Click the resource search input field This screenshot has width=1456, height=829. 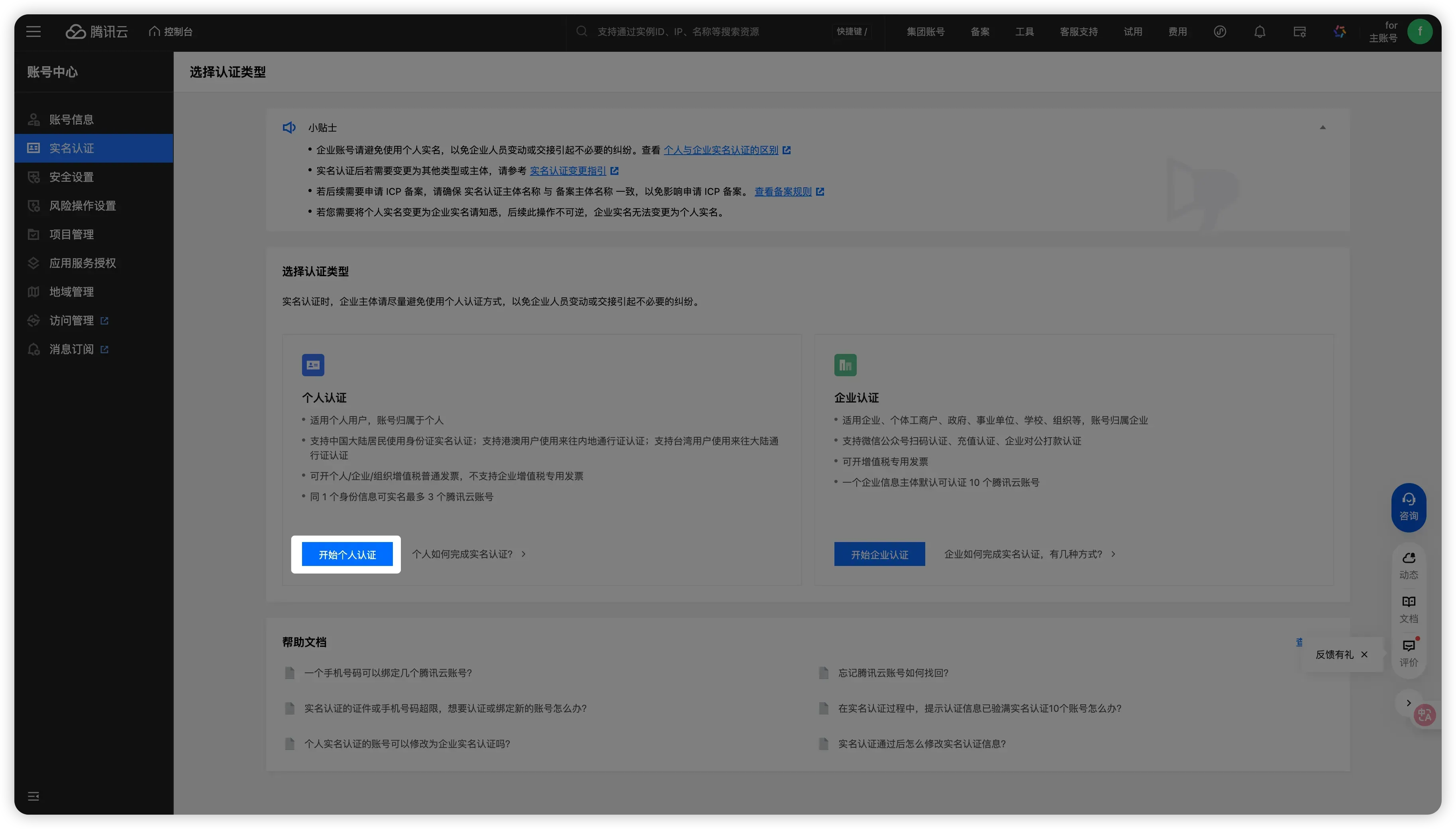coord(677,32)
